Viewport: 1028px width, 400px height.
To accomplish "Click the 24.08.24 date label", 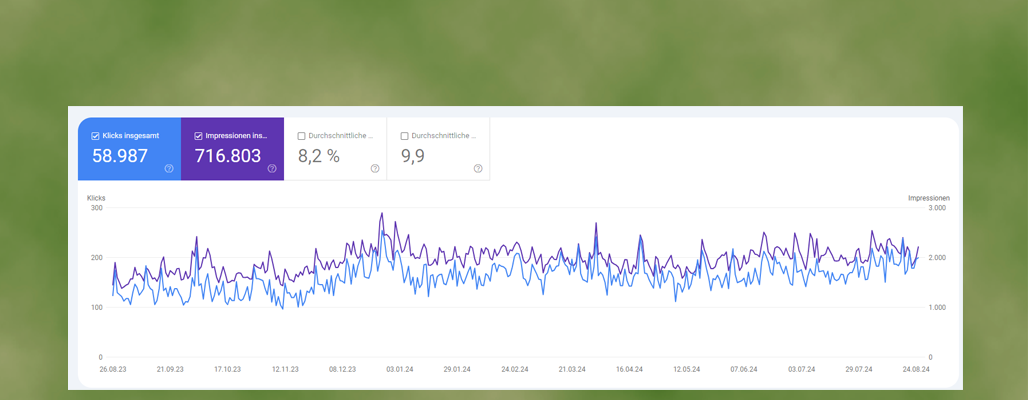I will tap(915, 369).
